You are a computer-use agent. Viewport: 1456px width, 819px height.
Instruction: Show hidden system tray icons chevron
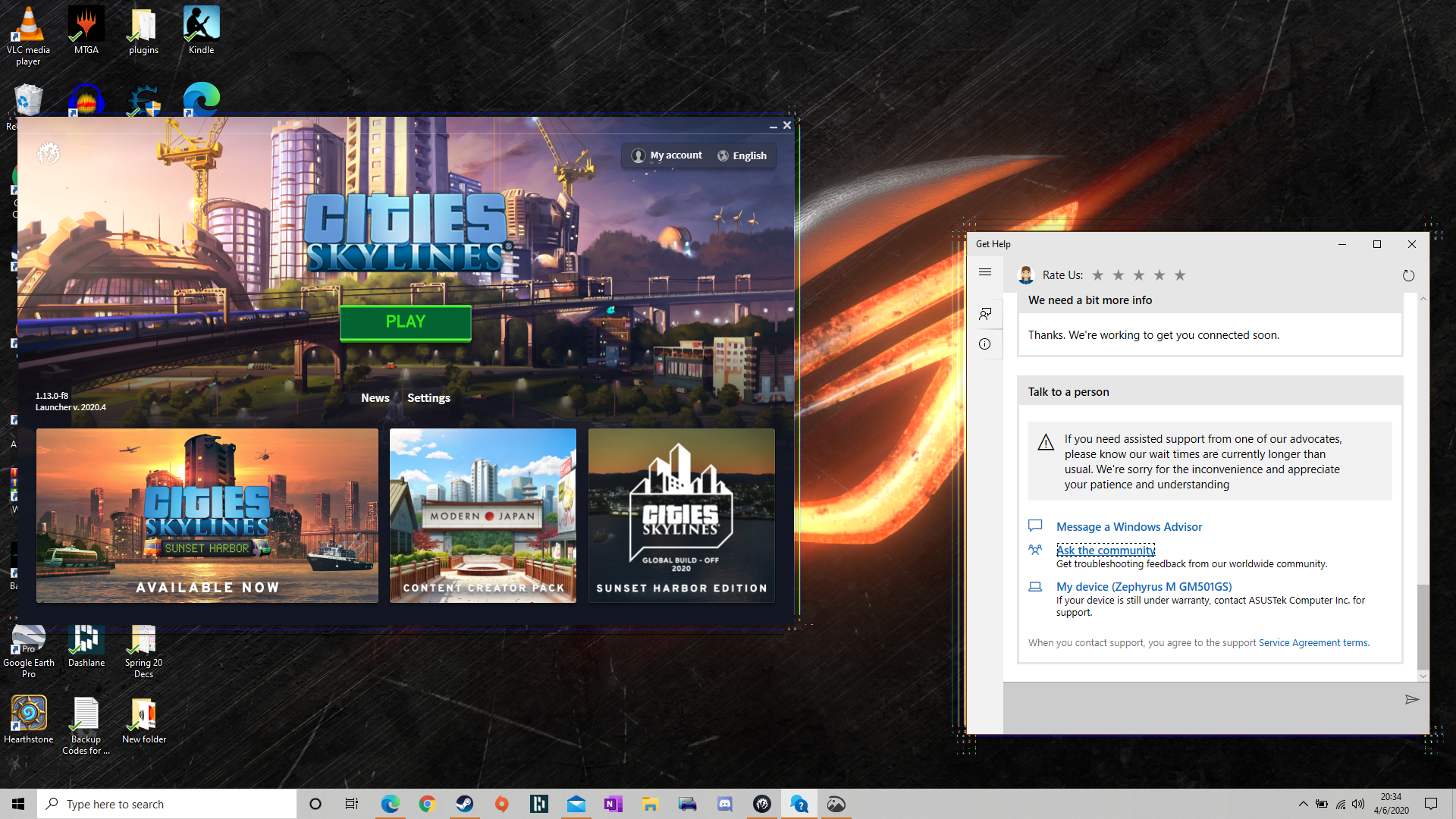1303,804
